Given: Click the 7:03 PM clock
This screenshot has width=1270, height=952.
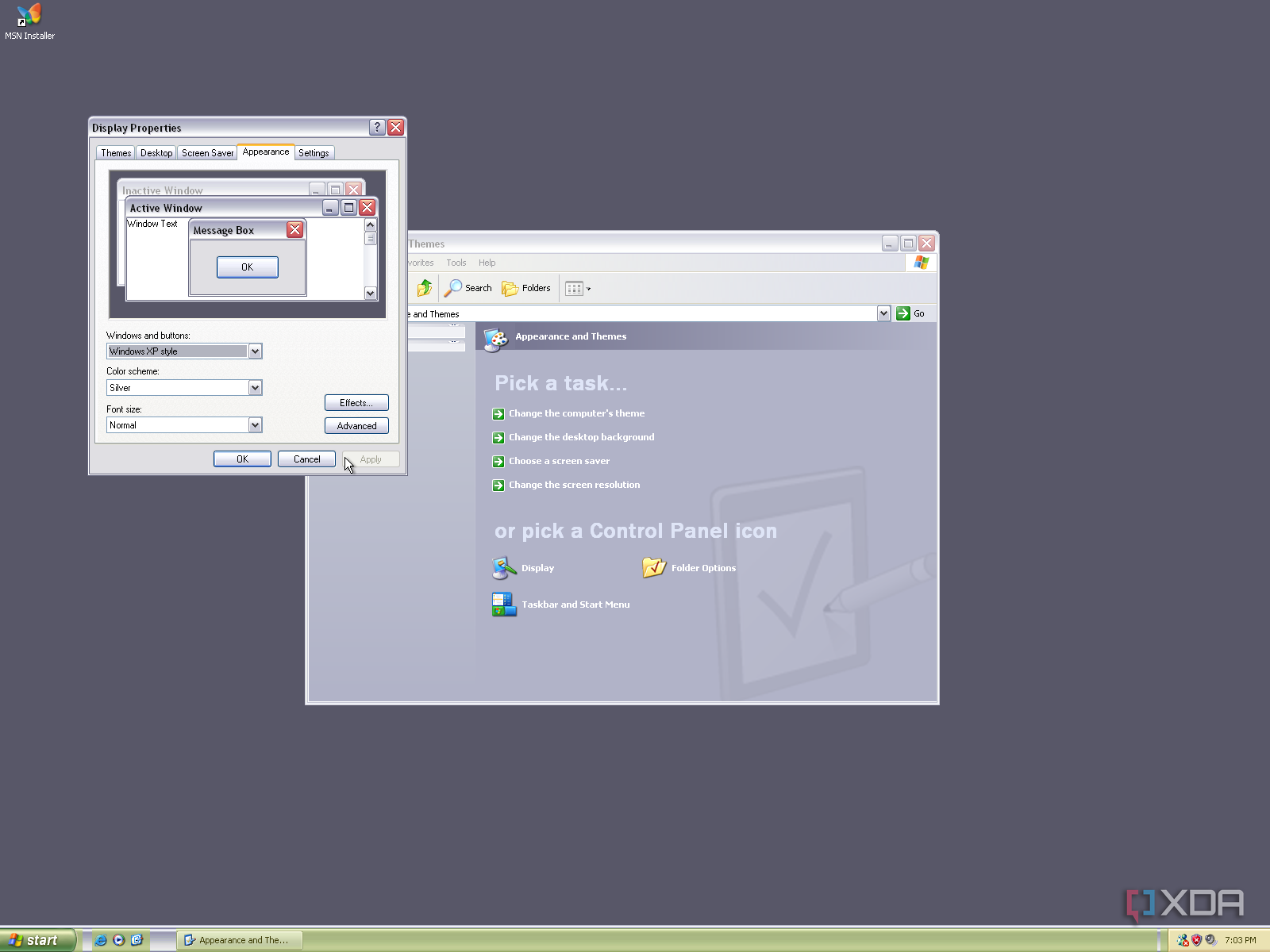Looking at the screenshot, I should coord(1240,940).
